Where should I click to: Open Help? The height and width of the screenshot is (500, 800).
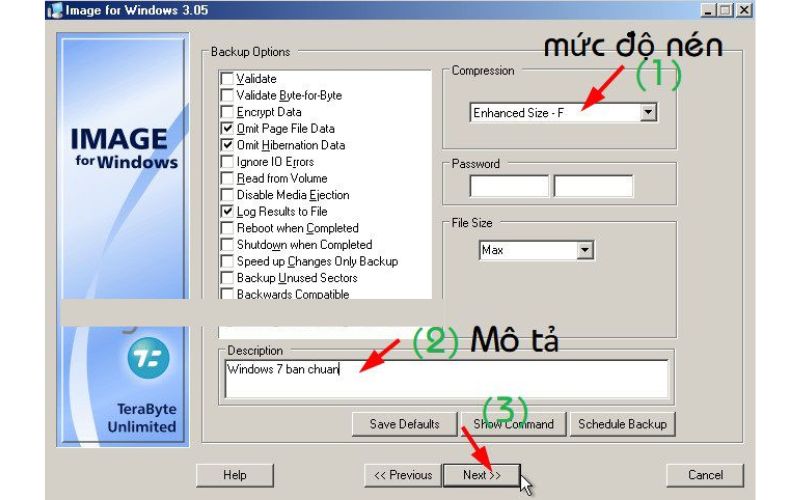[235, 475]
